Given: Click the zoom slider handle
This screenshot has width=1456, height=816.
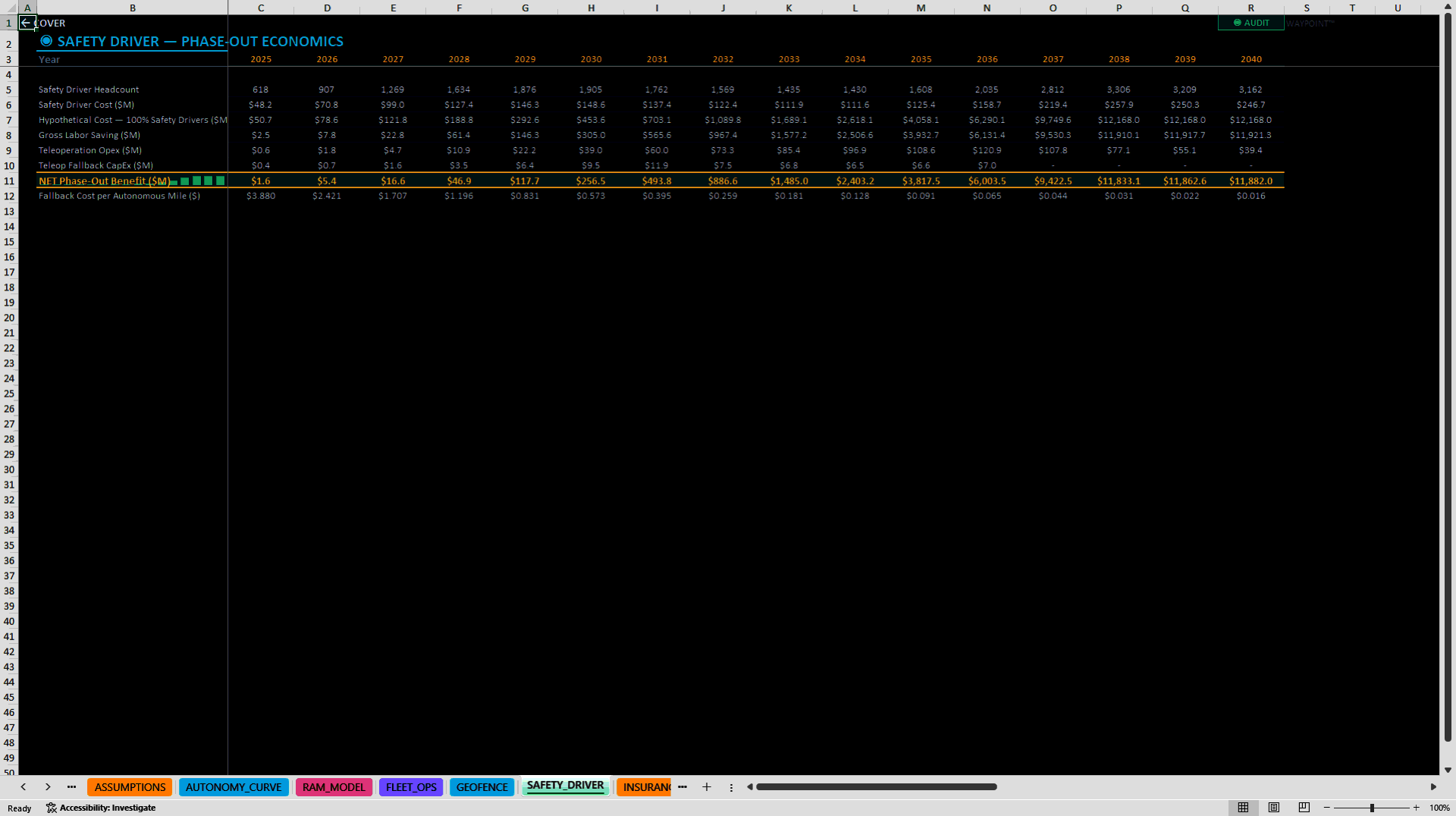Looking at the screenshot, I should pos(1372,808).
